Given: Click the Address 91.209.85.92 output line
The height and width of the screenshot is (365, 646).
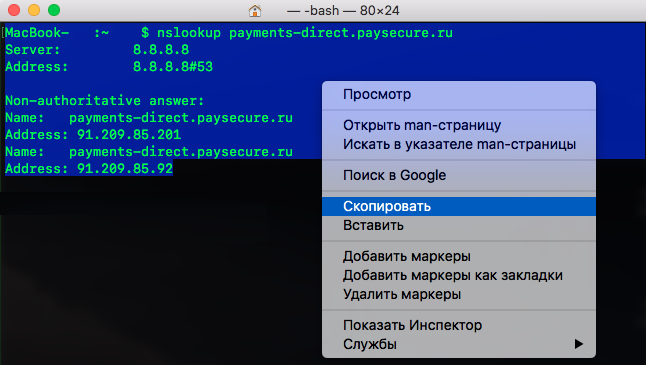Looking at the screenshot, I should point(89,168).
